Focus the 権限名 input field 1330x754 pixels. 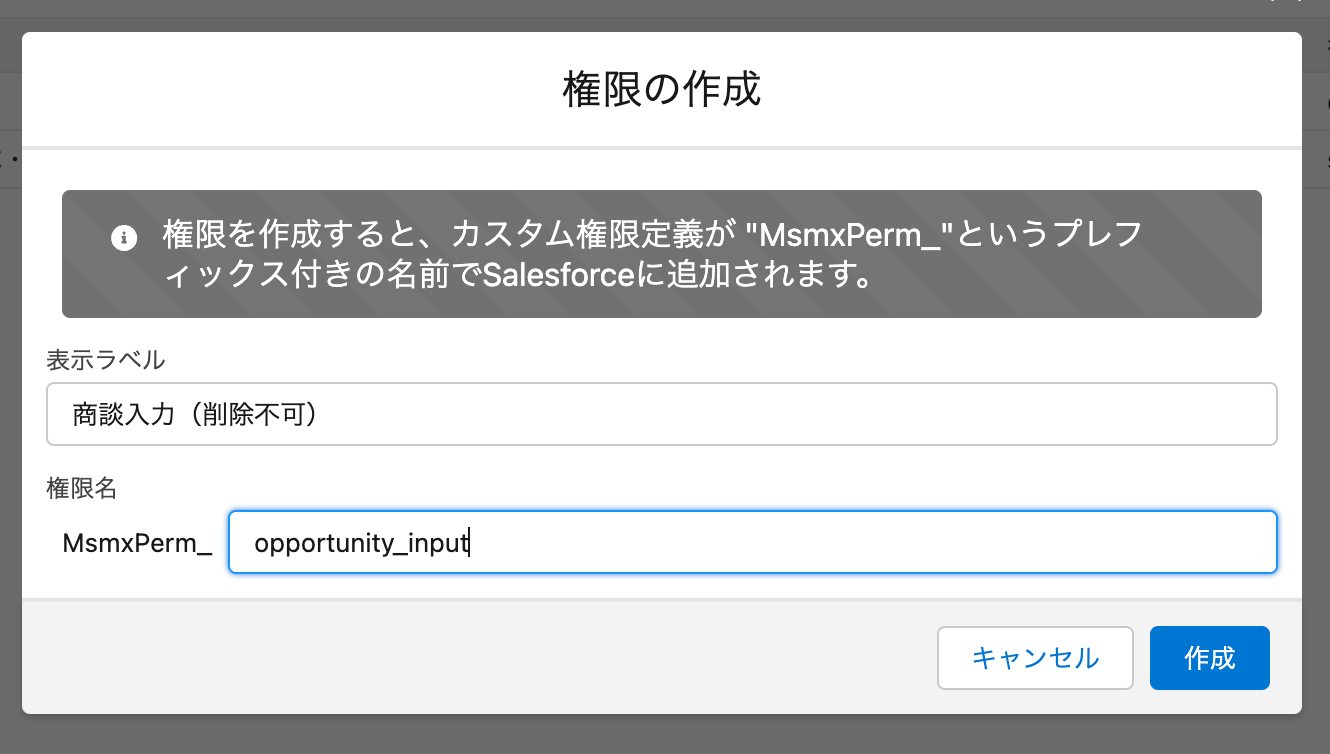(752, 542)
